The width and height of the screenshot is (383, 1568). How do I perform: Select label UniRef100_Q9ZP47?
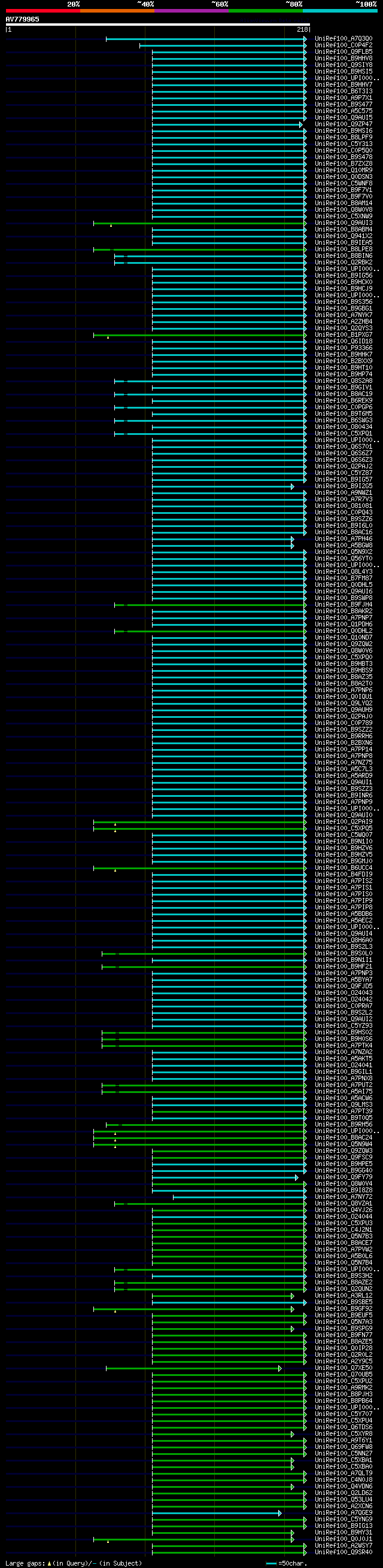(344, 124)
